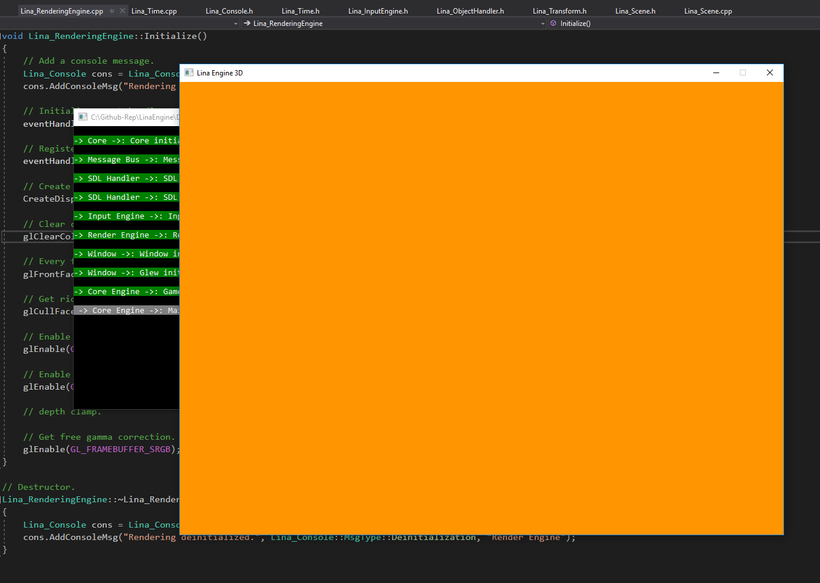Switch to the Lina_Time.cpp tab
The height and width of the screenshot is (583, 820).
(x=154, y=11)
